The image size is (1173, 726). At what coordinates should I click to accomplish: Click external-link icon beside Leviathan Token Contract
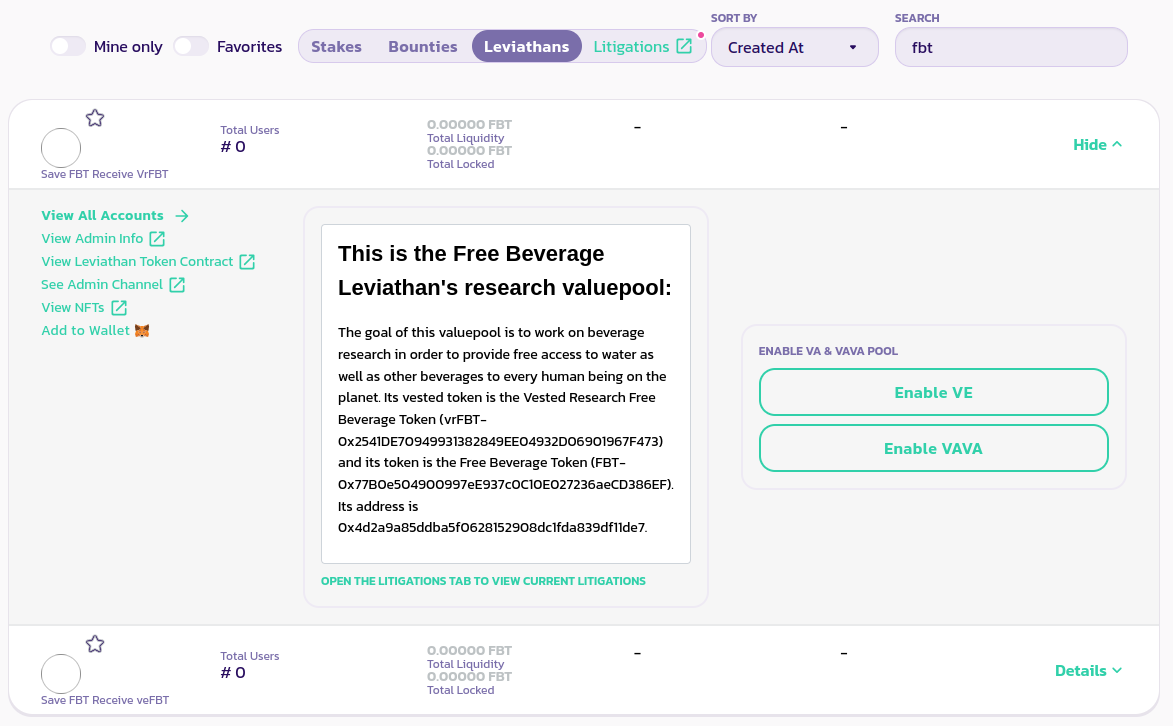click(247, 262)
